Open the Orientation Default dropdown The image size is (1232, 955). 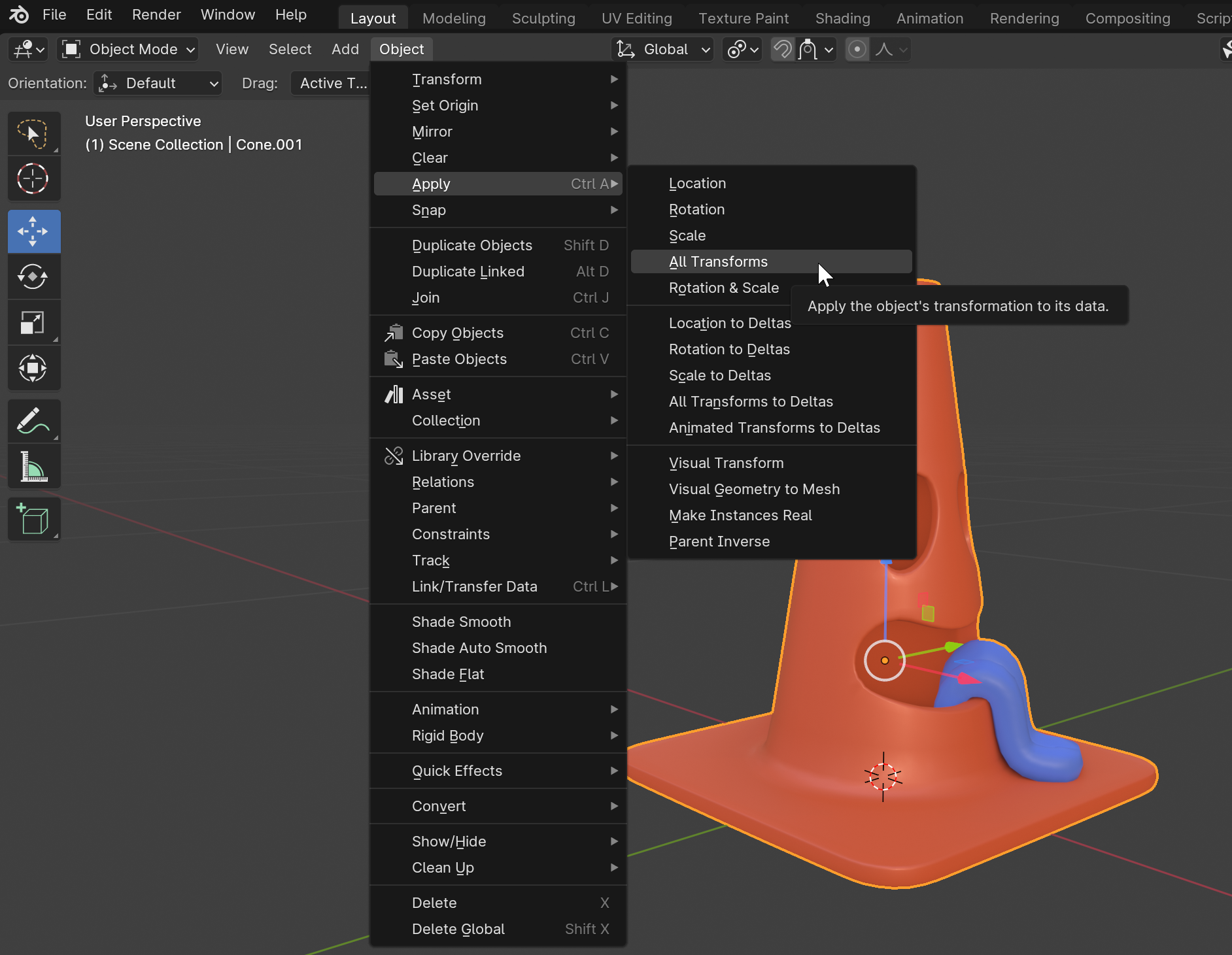(x=158, y=83)
